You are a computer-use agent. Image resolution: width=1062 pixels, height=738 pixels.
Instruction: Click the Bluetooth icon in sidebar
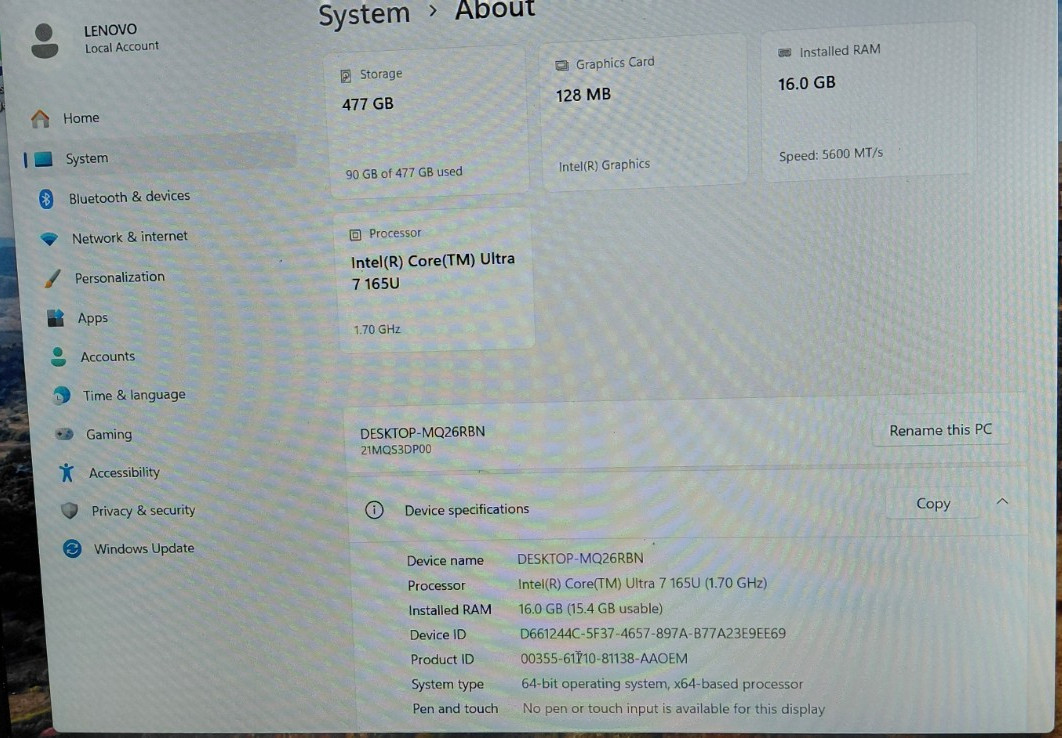click(46, 198)
